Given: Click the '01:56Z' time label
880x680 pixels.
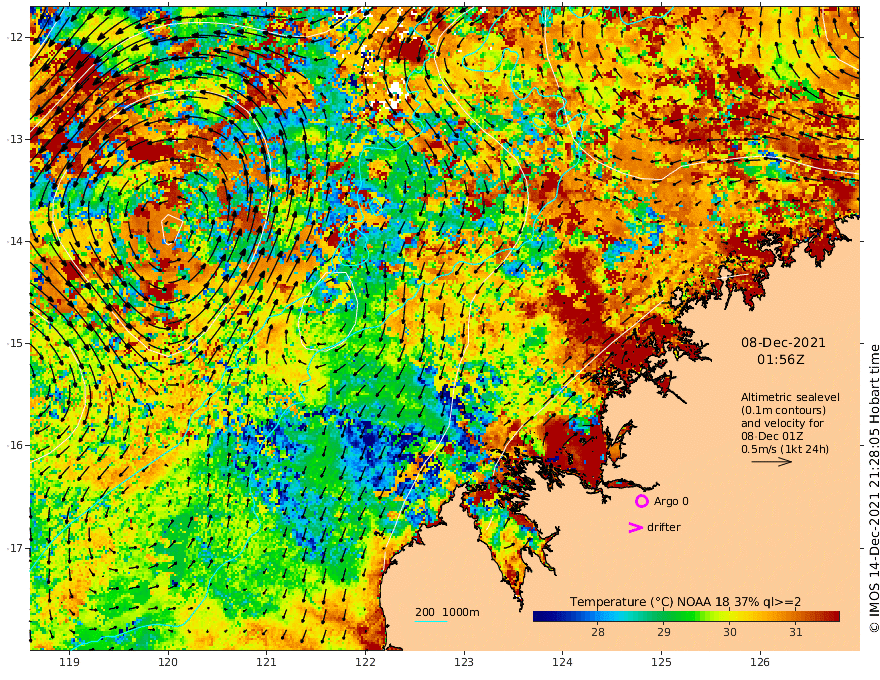Looking at the screenshot, I should click(781, 360).
